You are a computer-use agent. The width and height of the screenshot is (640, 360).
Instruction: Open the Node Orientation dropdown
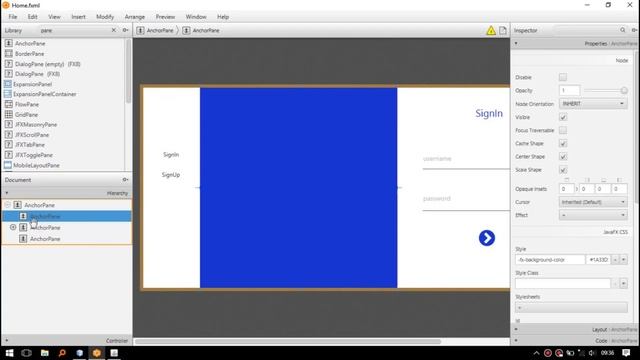[x=593, y=104]
